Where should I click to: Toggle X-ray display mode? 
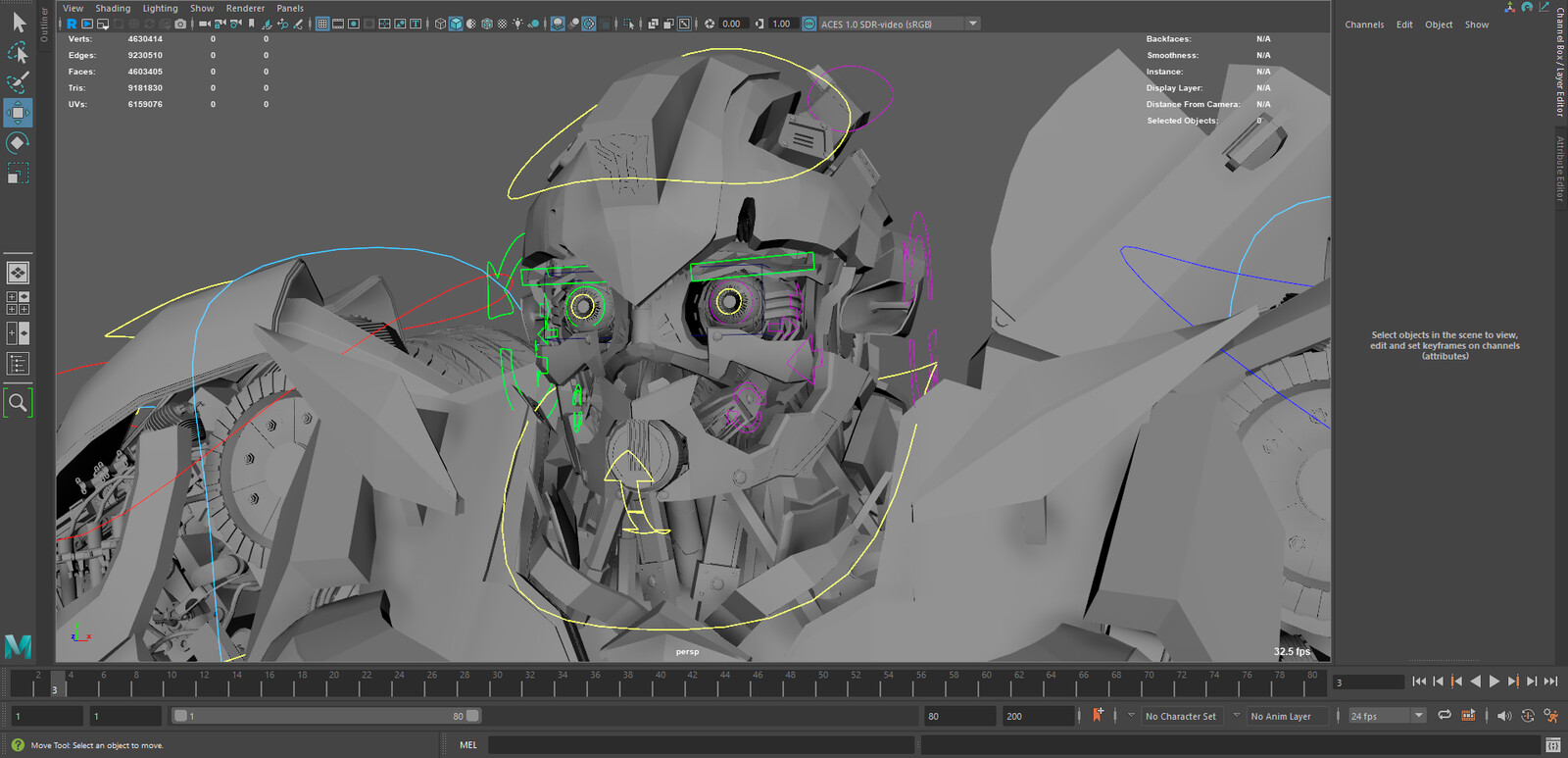pos(653,24)
